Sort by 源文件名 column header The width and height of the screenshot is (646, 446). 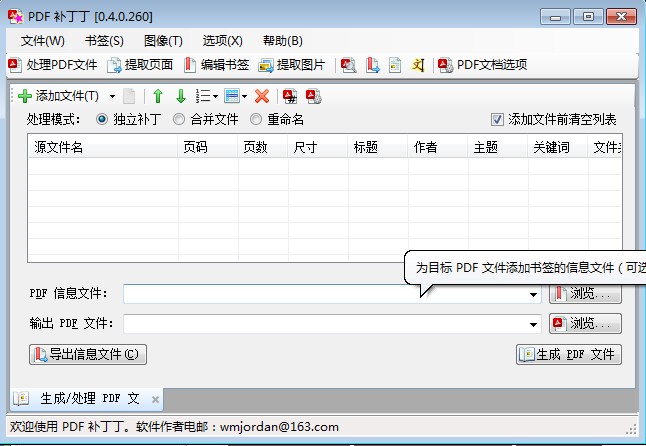tap(103, 147)
